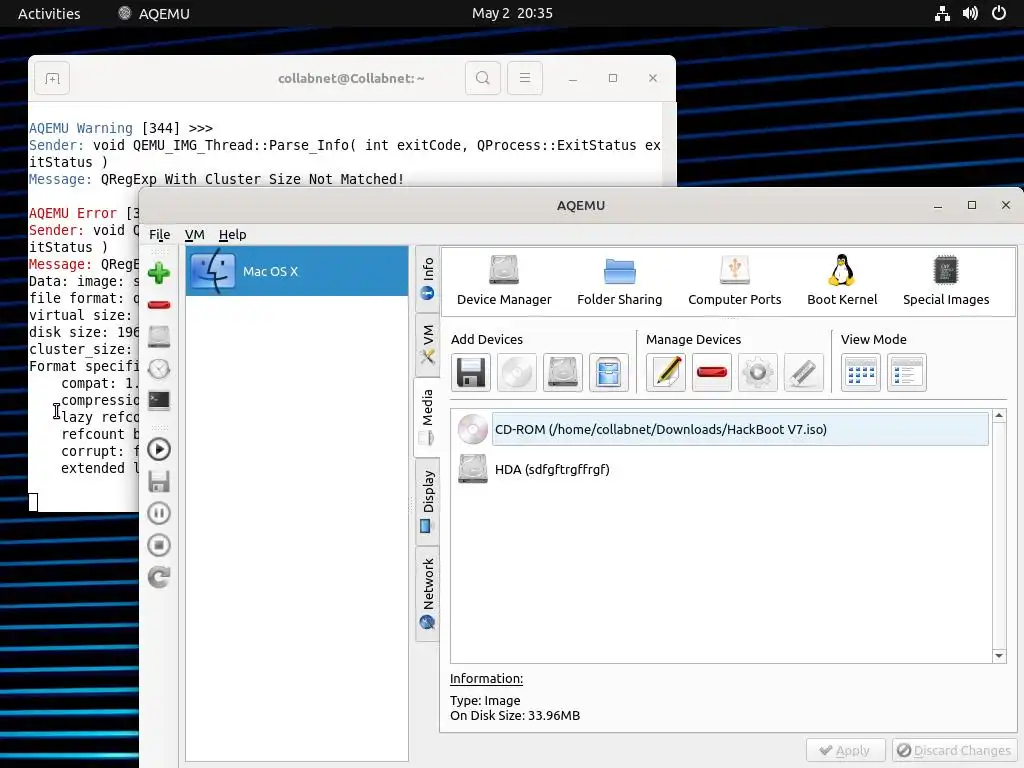Open the Help menu

tap(232, 234)
